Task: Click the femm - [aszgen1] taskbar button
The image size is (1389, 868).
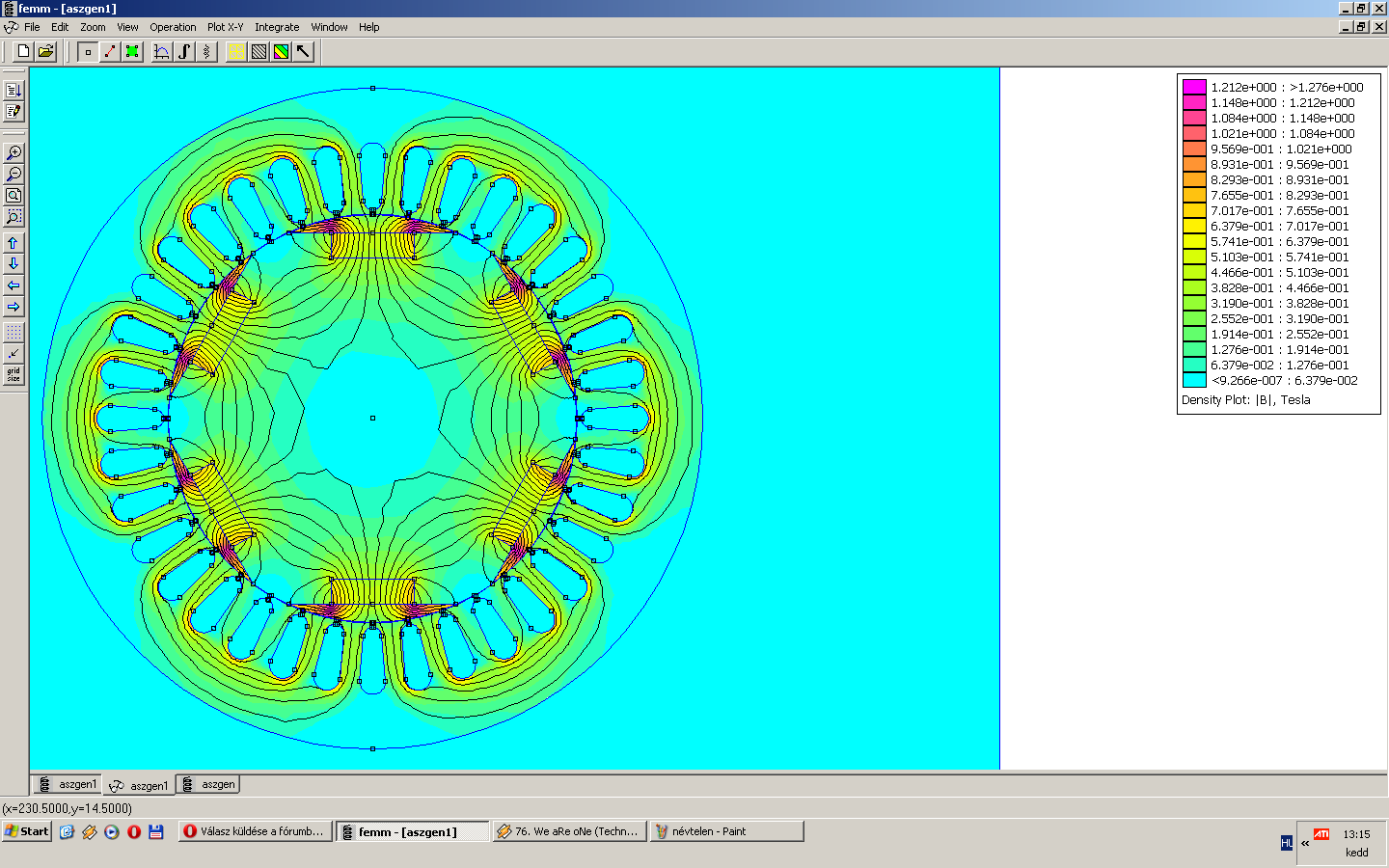Action: pos(413,831)
